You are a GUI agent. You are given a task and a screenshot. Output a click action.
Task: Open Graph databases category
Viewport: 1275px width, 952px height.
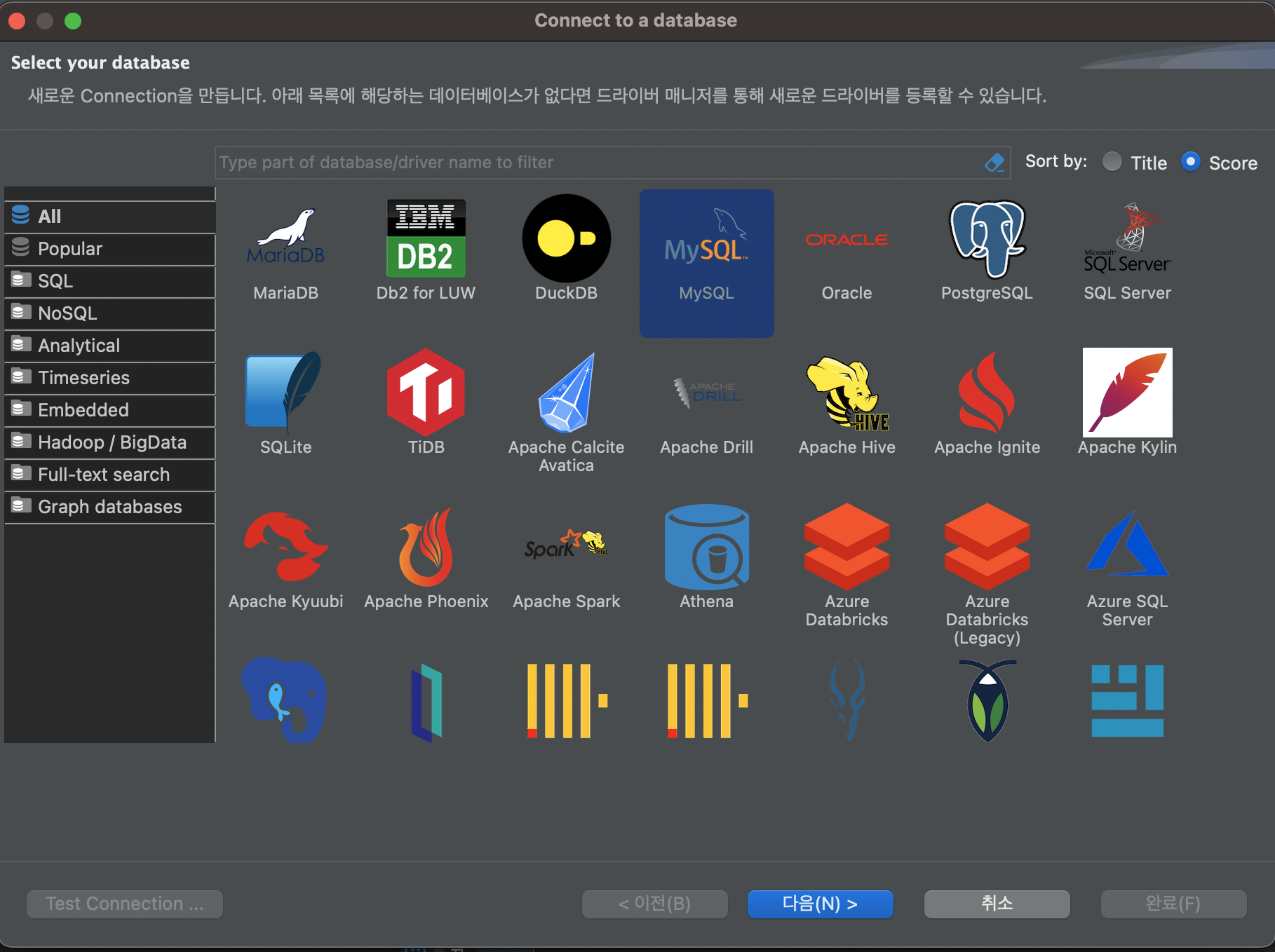point(109,507)
